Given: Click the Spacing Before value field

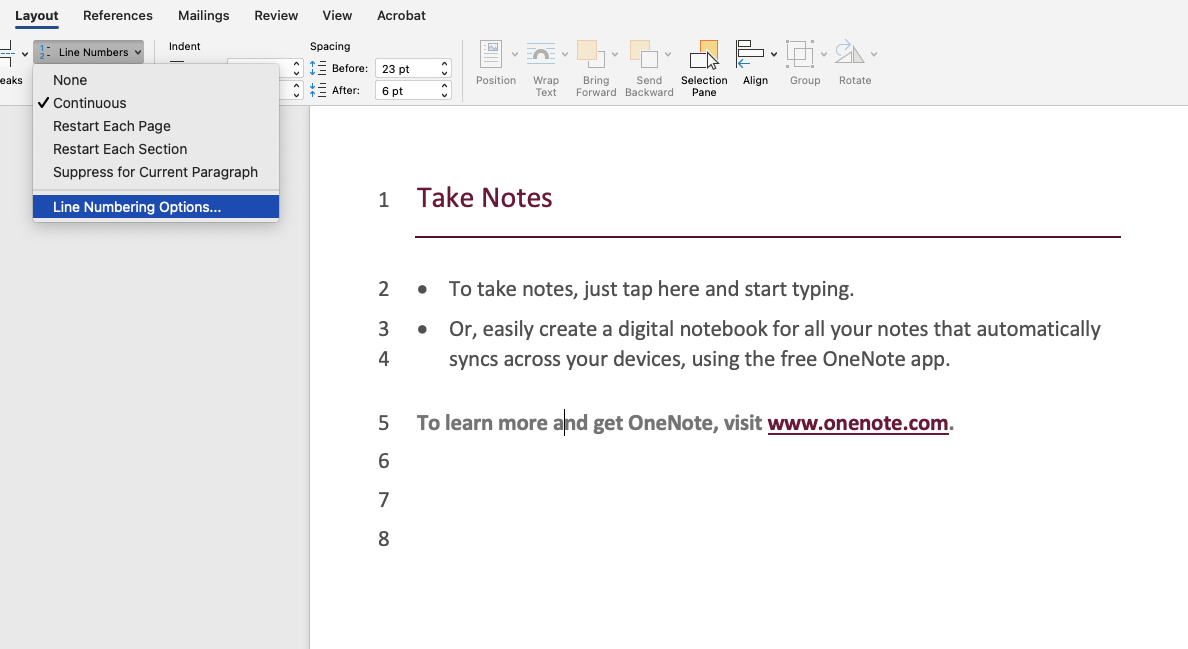Looking at the screenshot, I should [406, 68].
